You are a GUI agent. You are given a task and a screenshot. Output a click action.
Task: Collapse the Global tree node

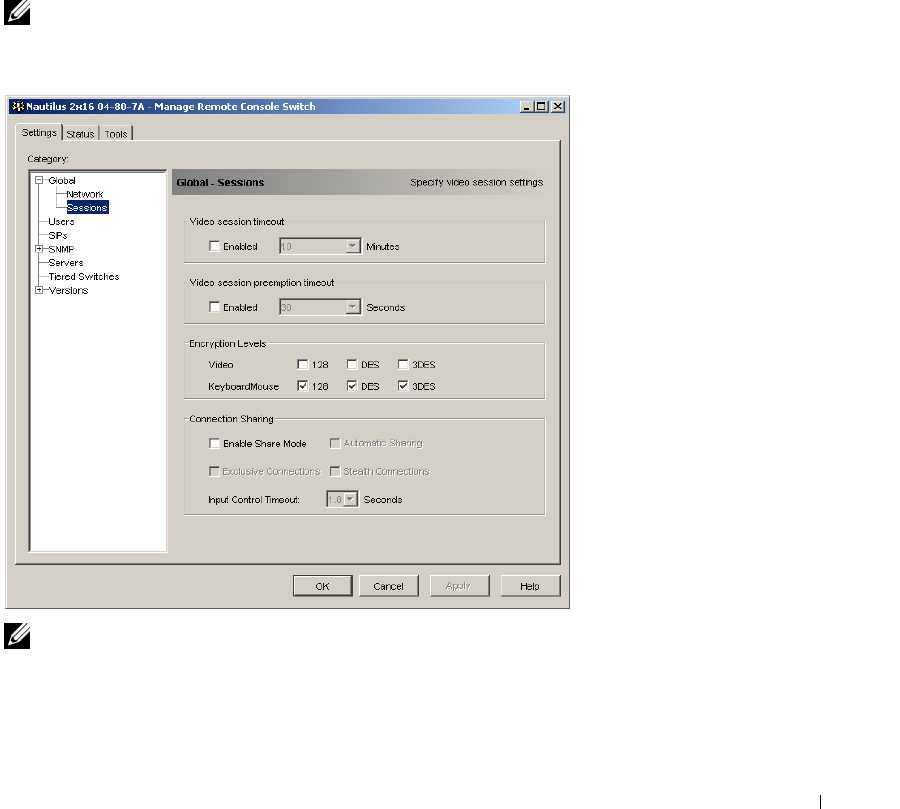tap(39, 180)
